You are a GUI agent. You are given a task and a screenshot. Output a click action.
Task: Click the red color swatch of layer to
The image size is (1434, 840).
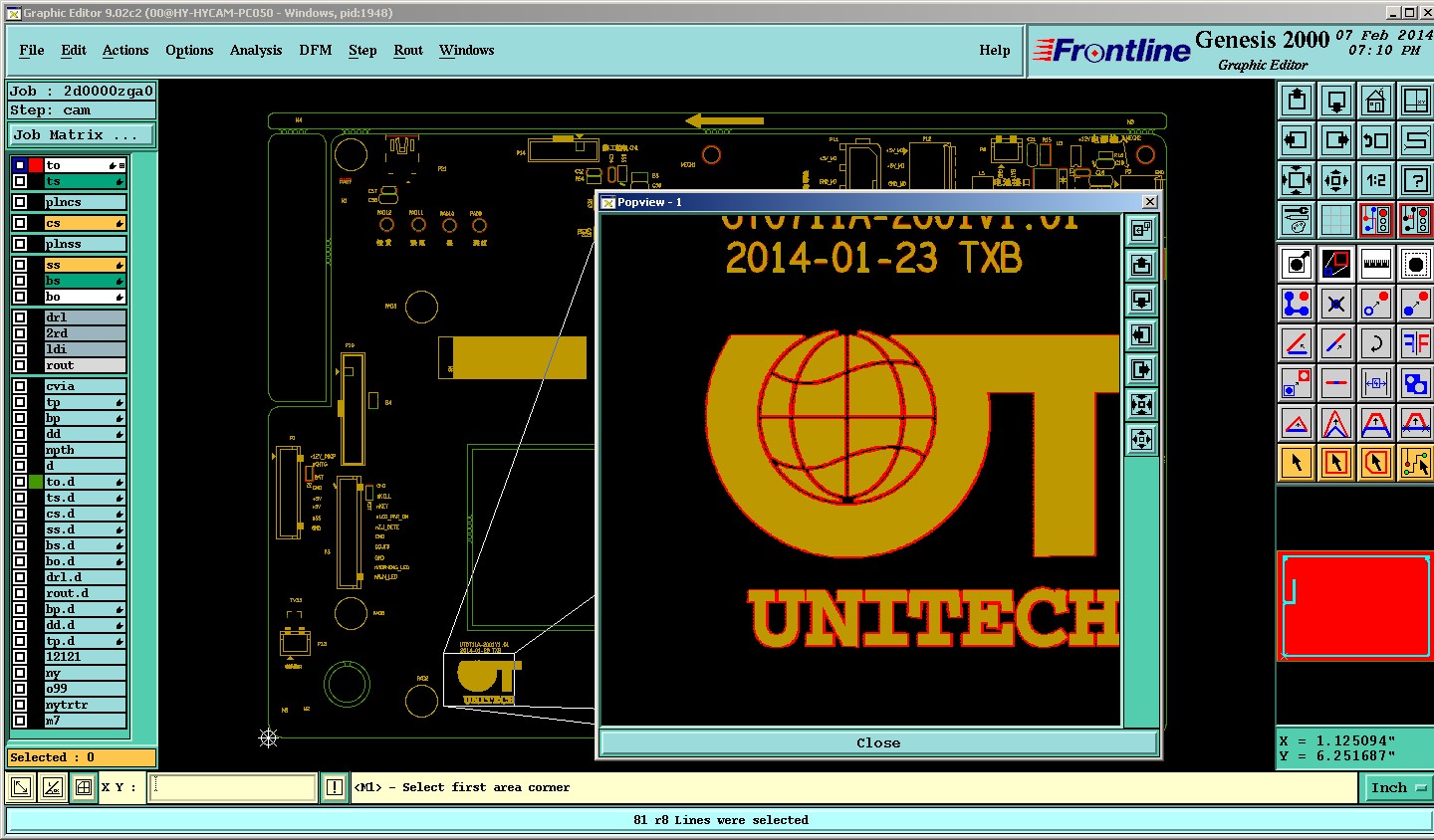[x=36, y=165]
